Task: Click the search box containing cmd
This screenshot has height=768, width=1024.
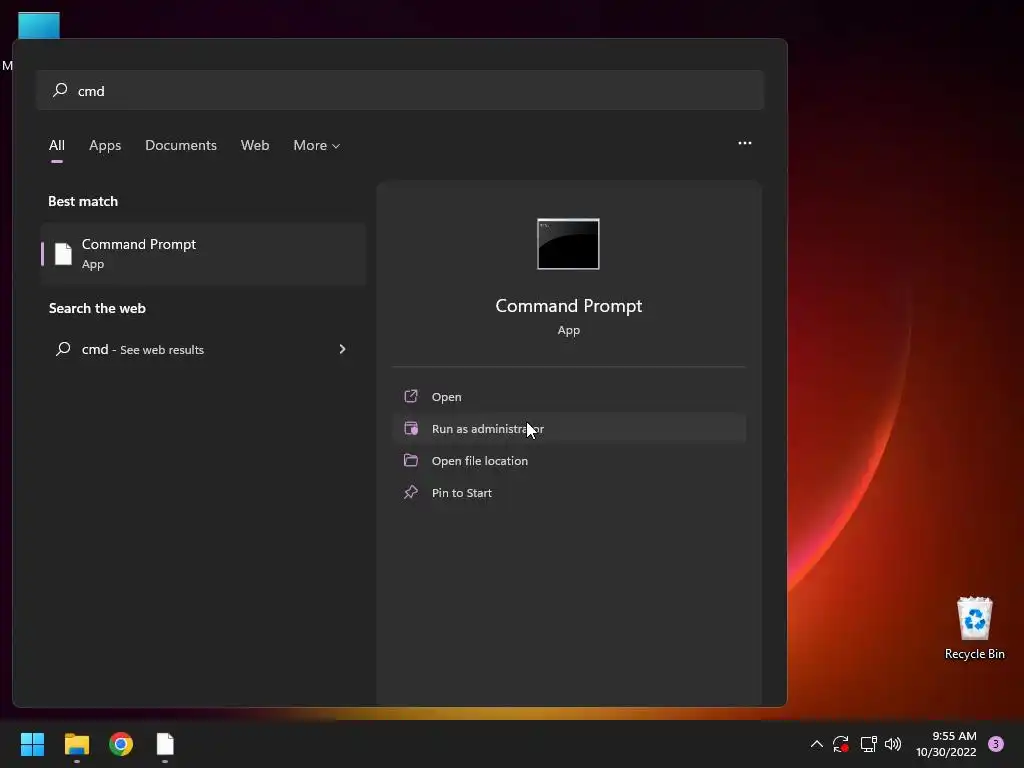Action: (x=400, y=90)
